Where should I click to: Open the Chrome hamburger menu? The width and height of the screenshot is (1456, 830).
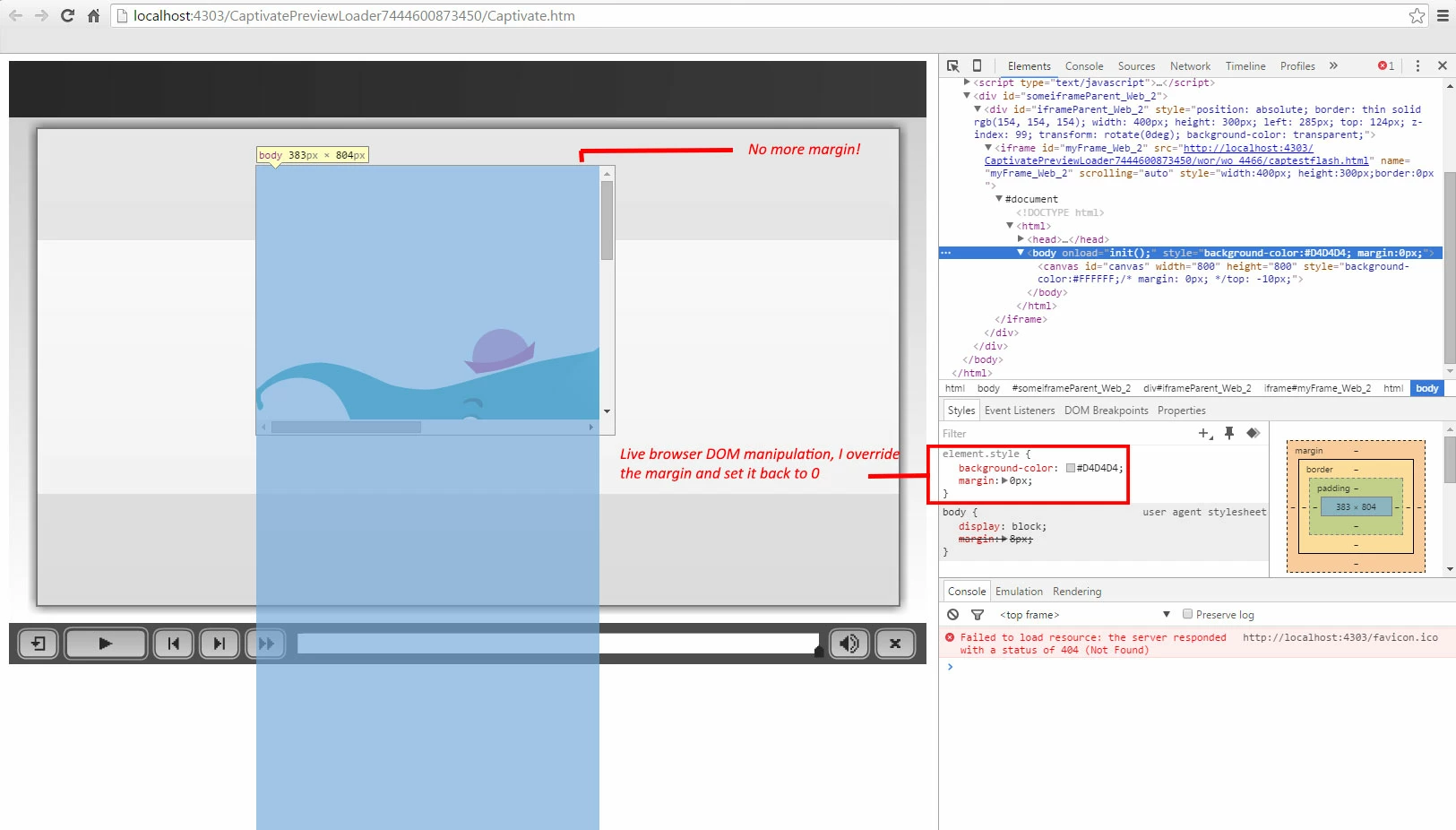(1443, 15)
